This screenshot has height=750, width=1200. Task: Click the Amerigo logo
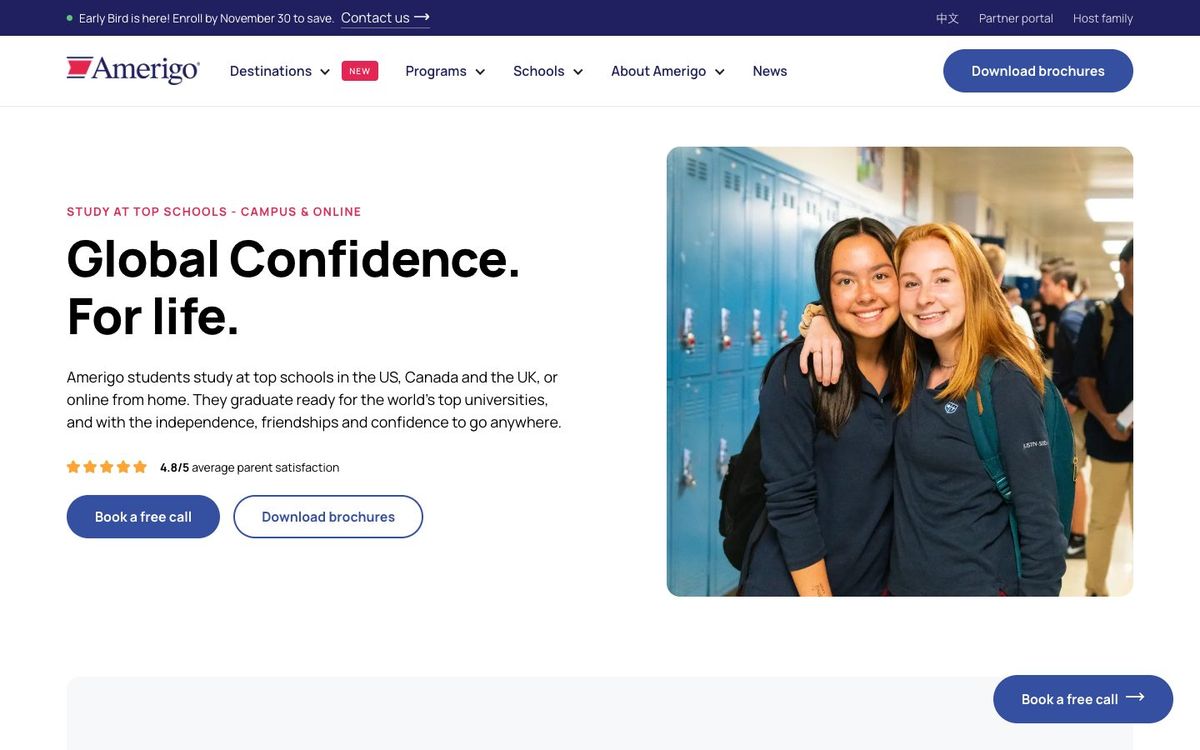133,70
